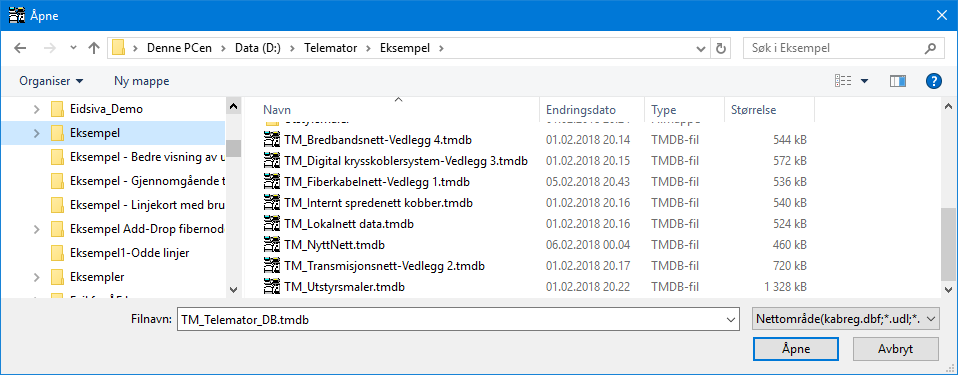Click the Eksempler folder icon in tree

(57, 277)
